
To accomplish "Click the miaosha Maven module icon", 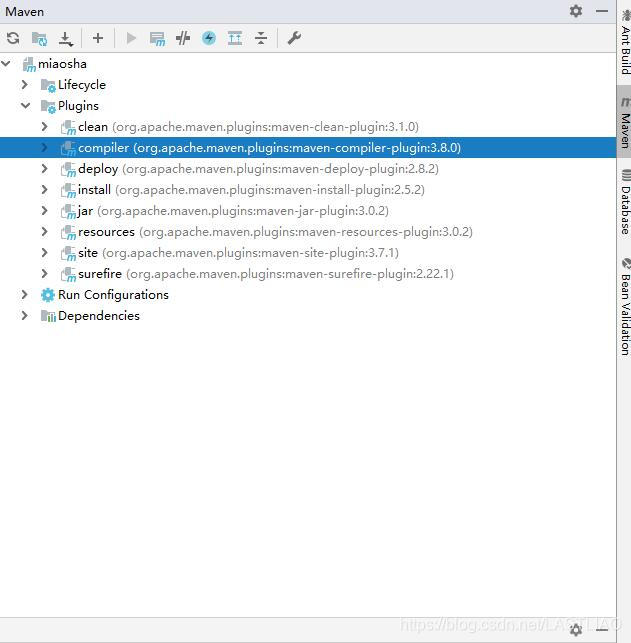I will pyautogui.click(x=29, y=64).
